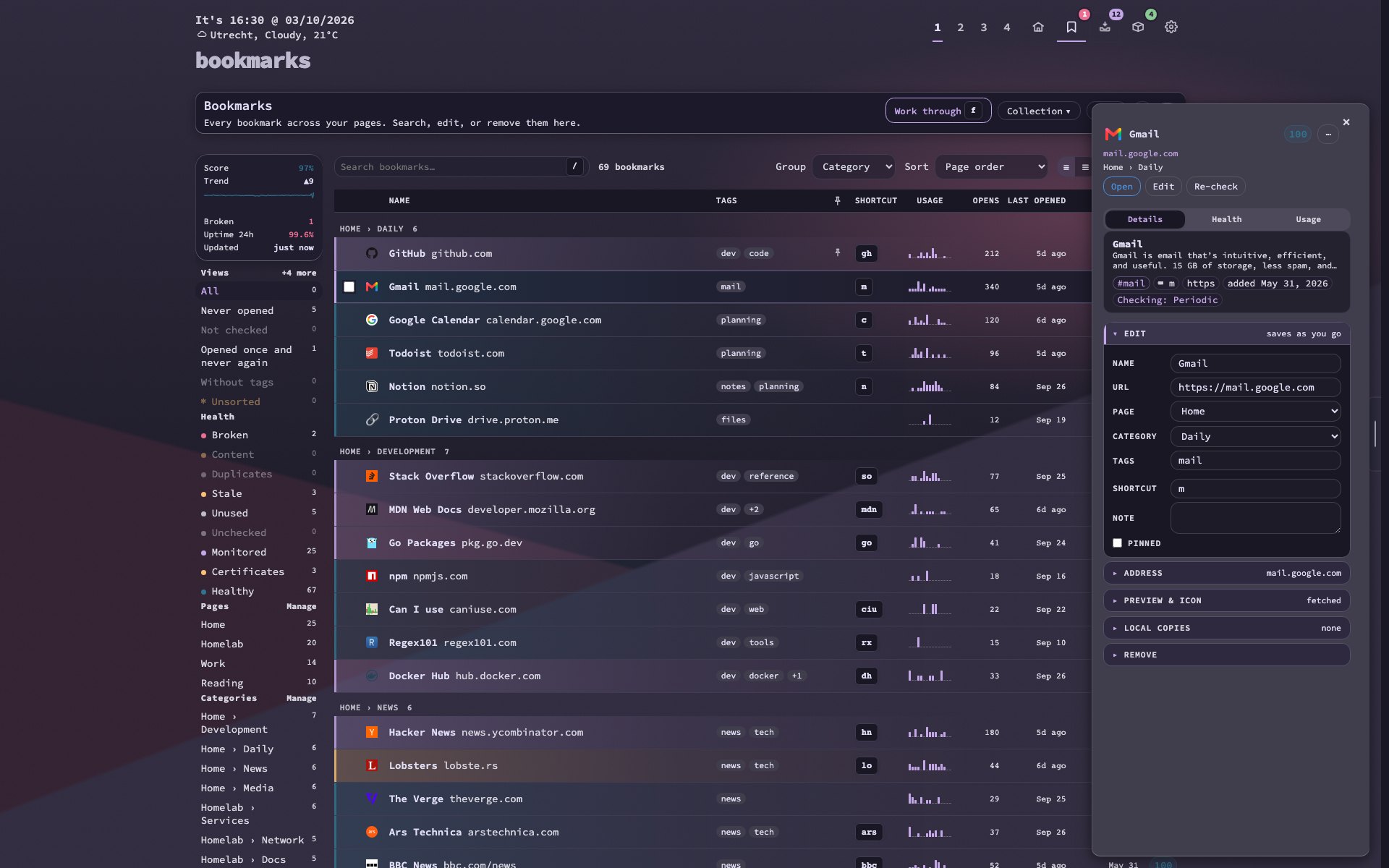Open the home icon in top navigation

pyautogui.click(x=1038, y=27)
